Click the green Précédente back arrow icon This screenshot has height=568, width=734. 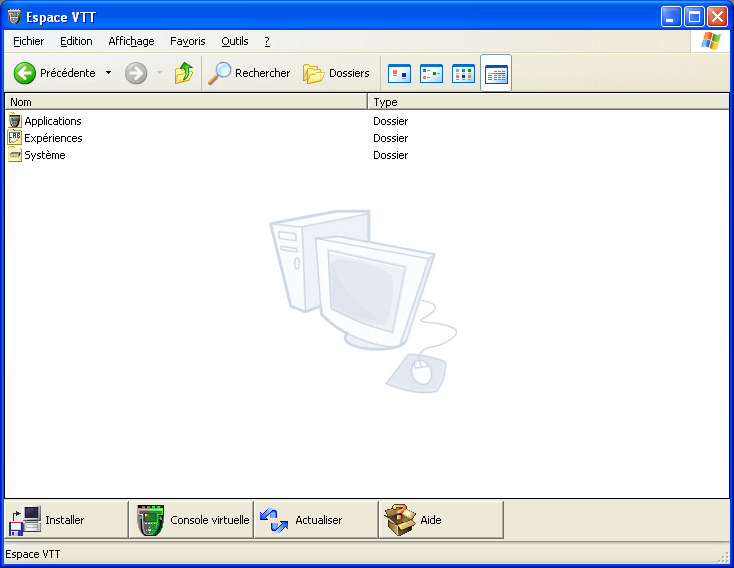[x=24, y=73]
